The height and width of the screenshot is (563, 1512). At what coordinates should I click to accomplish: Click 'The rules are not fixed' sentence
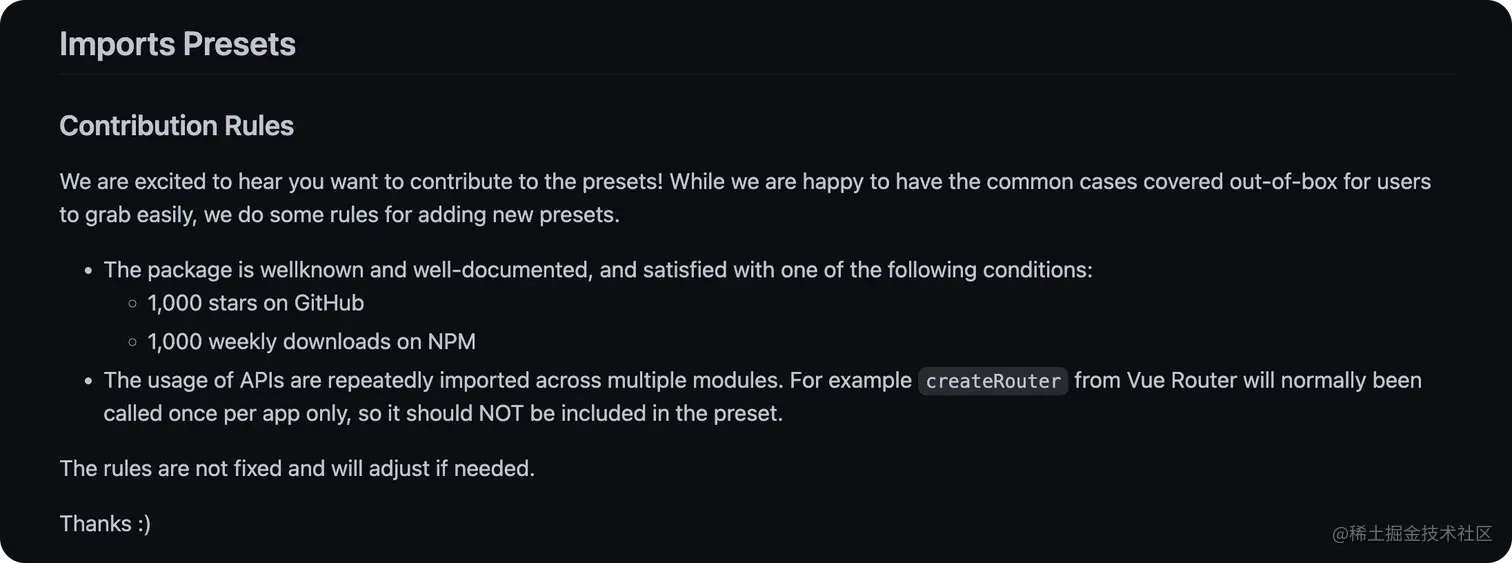coord(297,468)
